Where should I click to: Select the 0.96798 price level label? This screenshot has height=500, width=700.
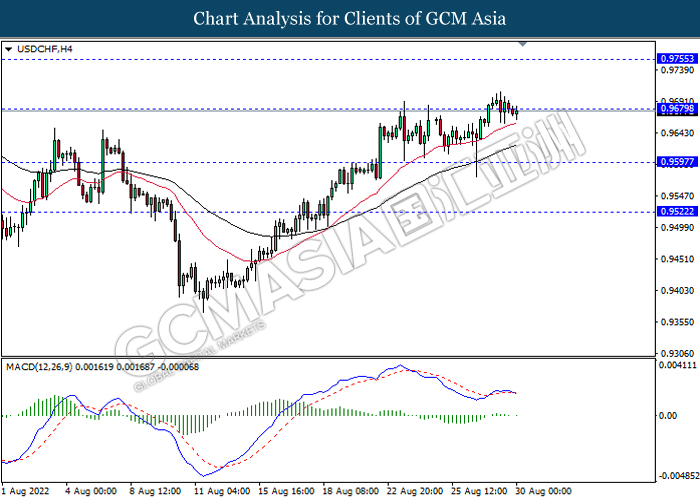pos(677,108)
